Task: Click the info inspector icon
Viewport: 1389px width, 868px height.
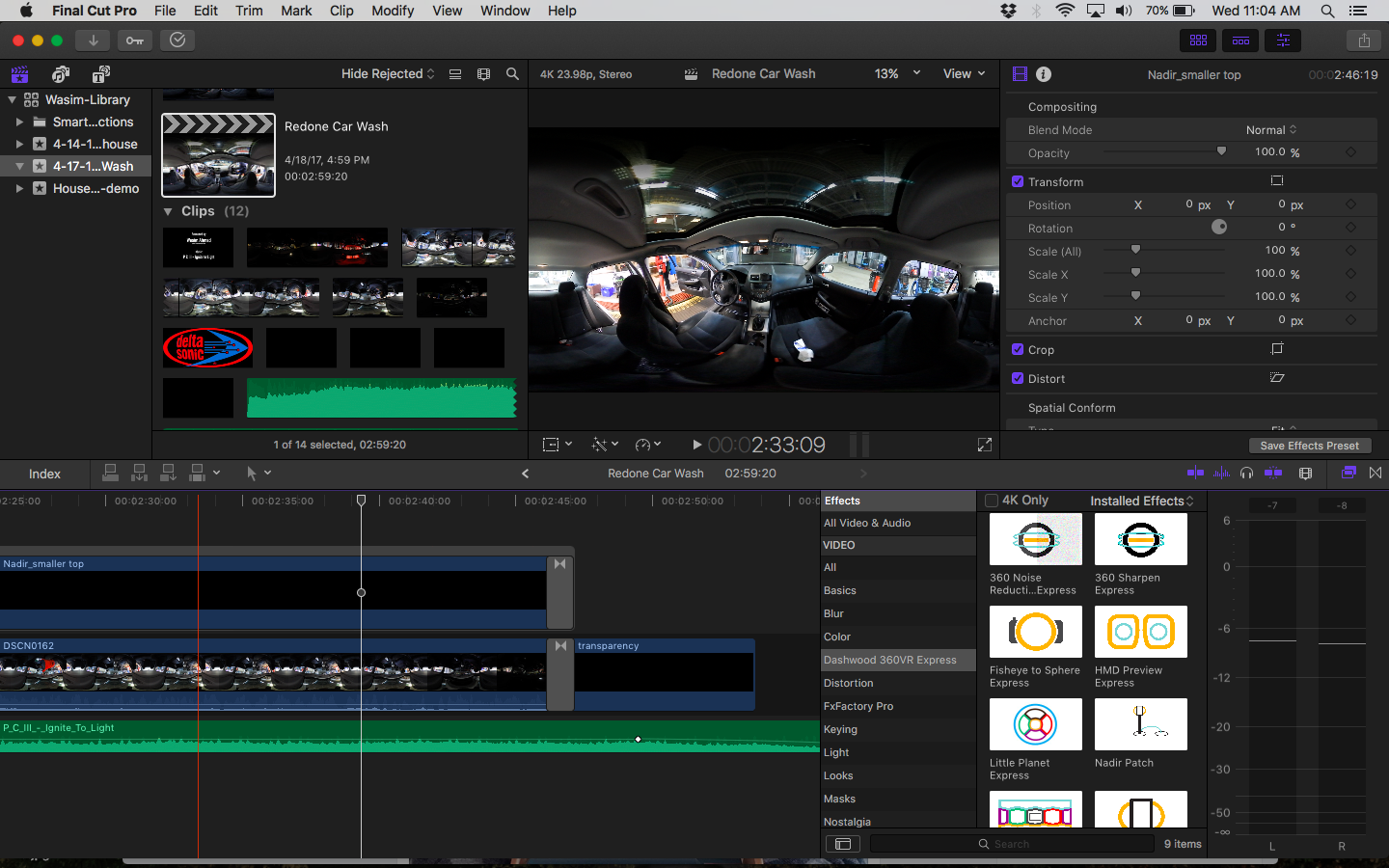Action: tap(1044, 74)
